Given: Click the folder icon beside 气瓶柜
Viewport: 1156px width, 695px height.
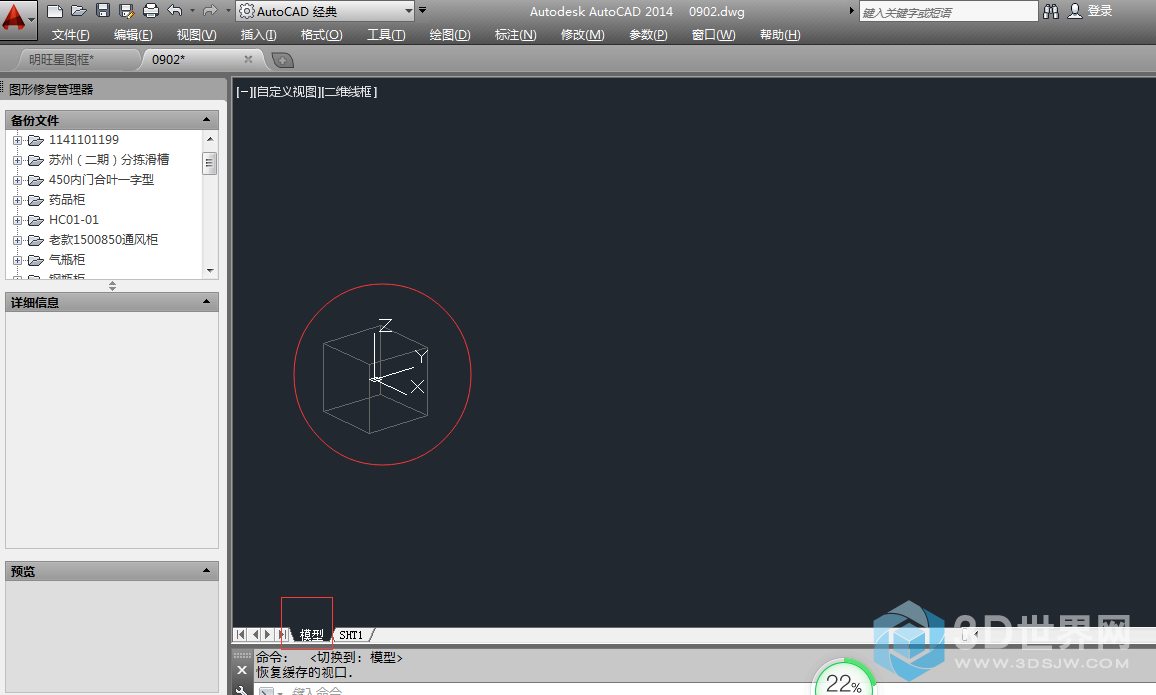Looking at the screenshot, I should 35,259.
